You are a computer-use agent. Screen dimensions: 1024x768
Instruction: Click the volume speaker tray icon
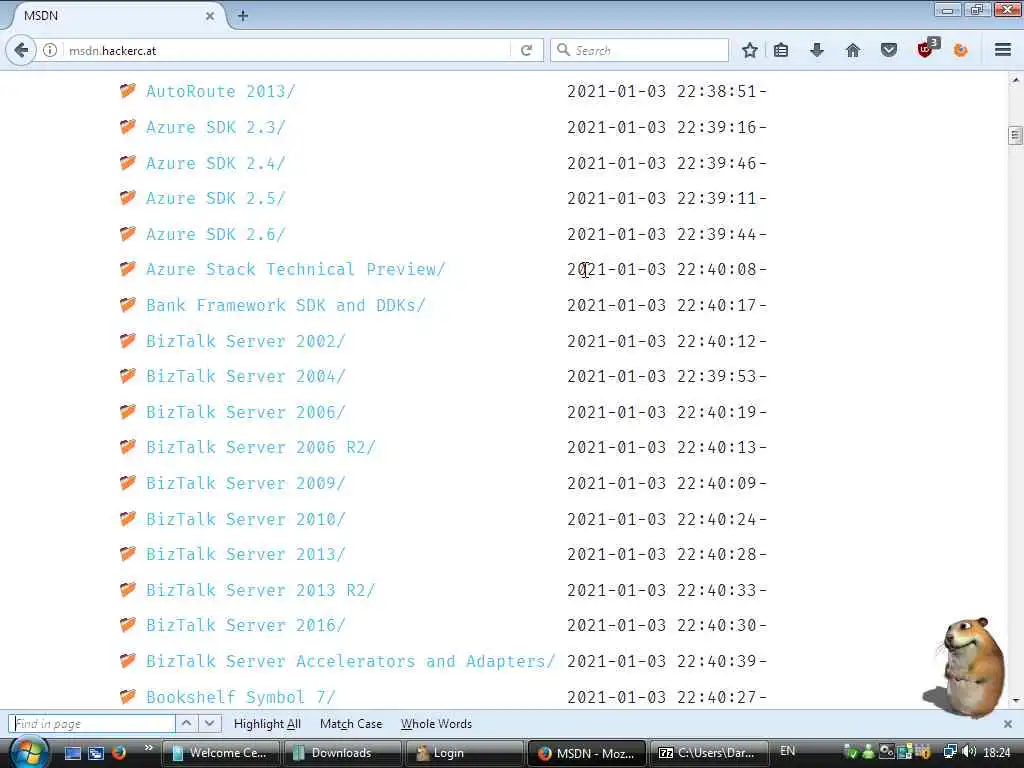(968, 752)
